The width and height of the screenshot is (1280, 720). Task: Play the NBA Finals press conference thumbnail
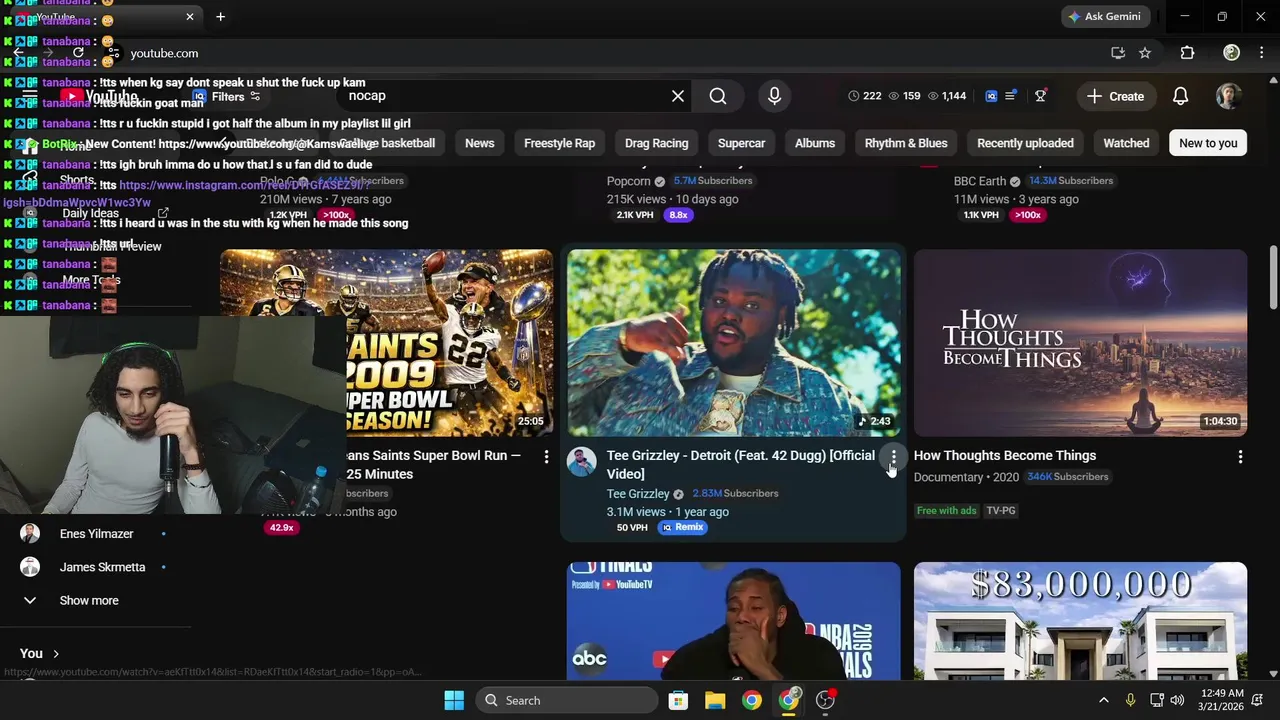(733, 621)
